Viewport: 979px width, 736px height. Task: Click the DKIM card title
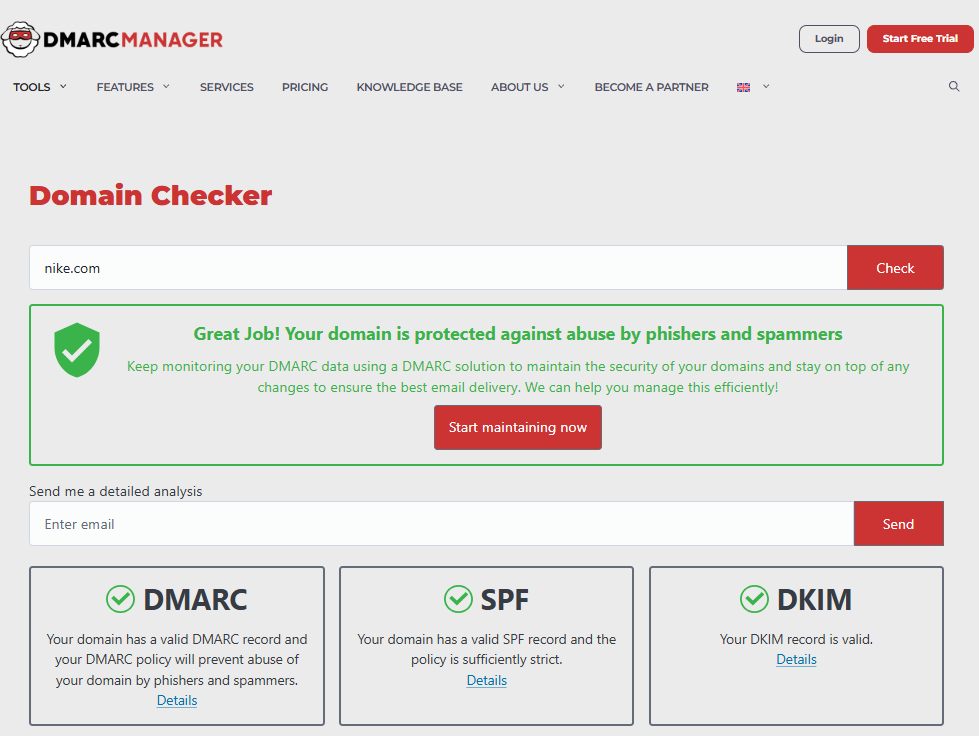tap(814, 599)
